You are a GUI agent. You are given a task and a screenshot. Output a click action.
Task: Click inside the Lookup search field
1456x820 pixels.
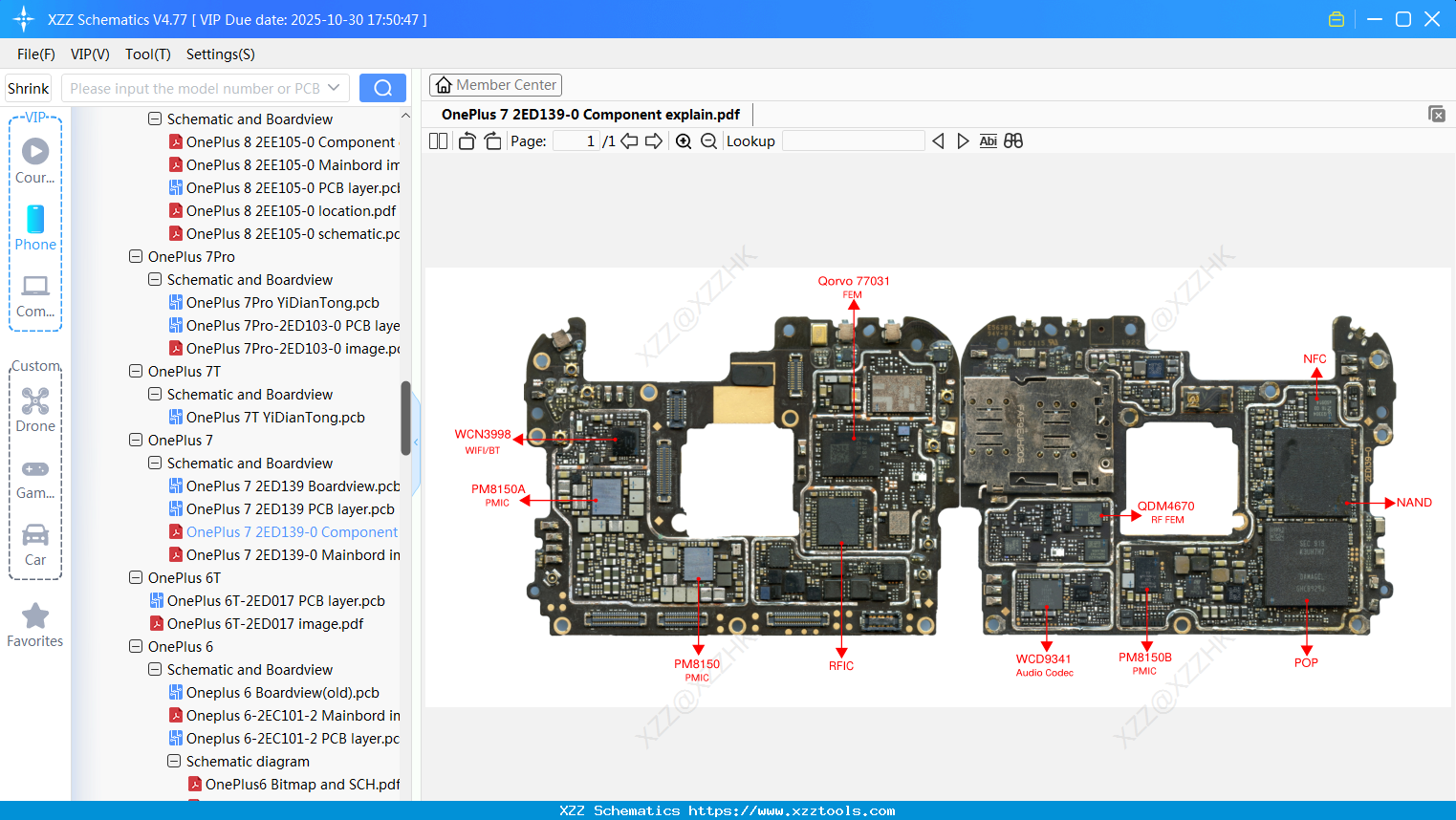click(x=854, y=140)
